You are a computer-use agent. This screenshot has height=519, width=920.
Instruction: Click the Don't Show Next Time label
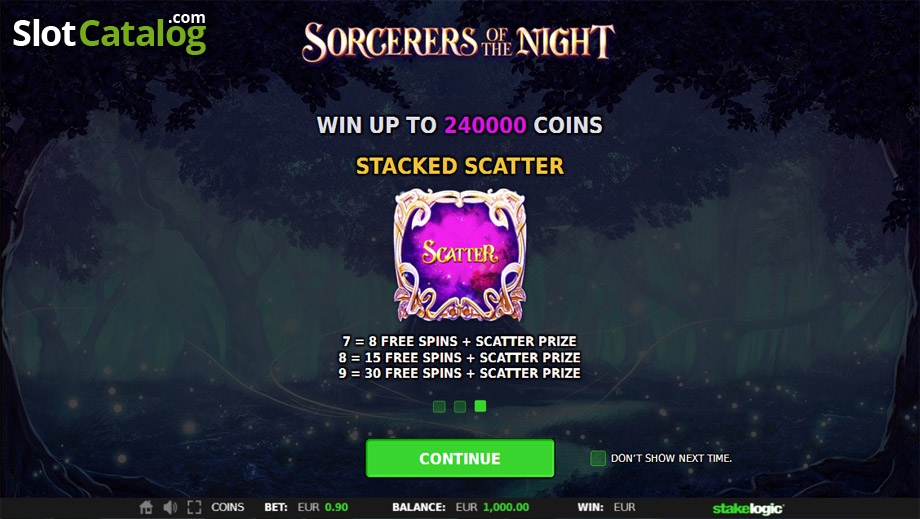tap(671, 458)
